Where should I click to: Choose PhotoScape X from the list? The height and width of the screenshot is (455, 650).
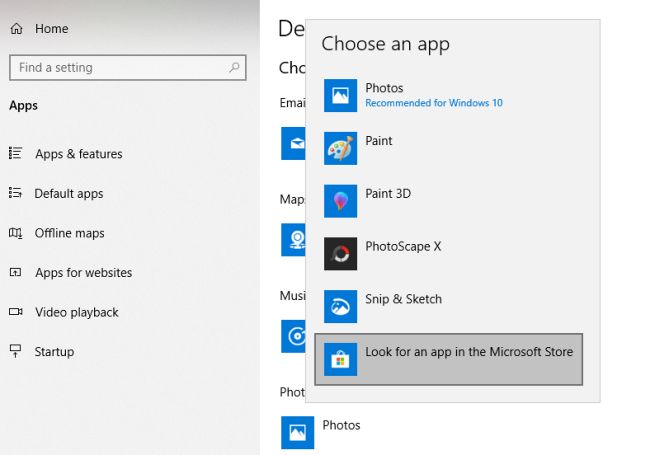403,246
